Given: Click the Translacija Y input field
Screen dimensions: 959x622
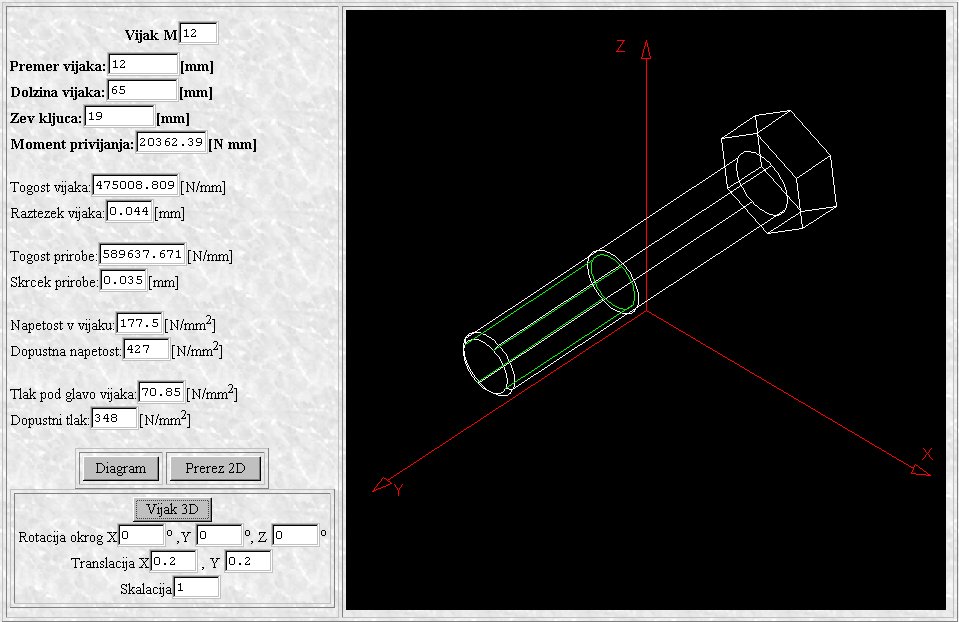Looking at the screenshot, I should [248, 561].
